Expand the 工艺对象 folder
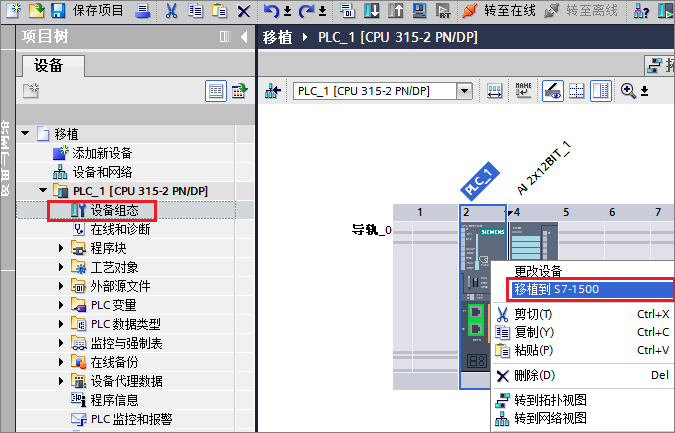This screenshot has height=433, width=675. coord(61,267)
